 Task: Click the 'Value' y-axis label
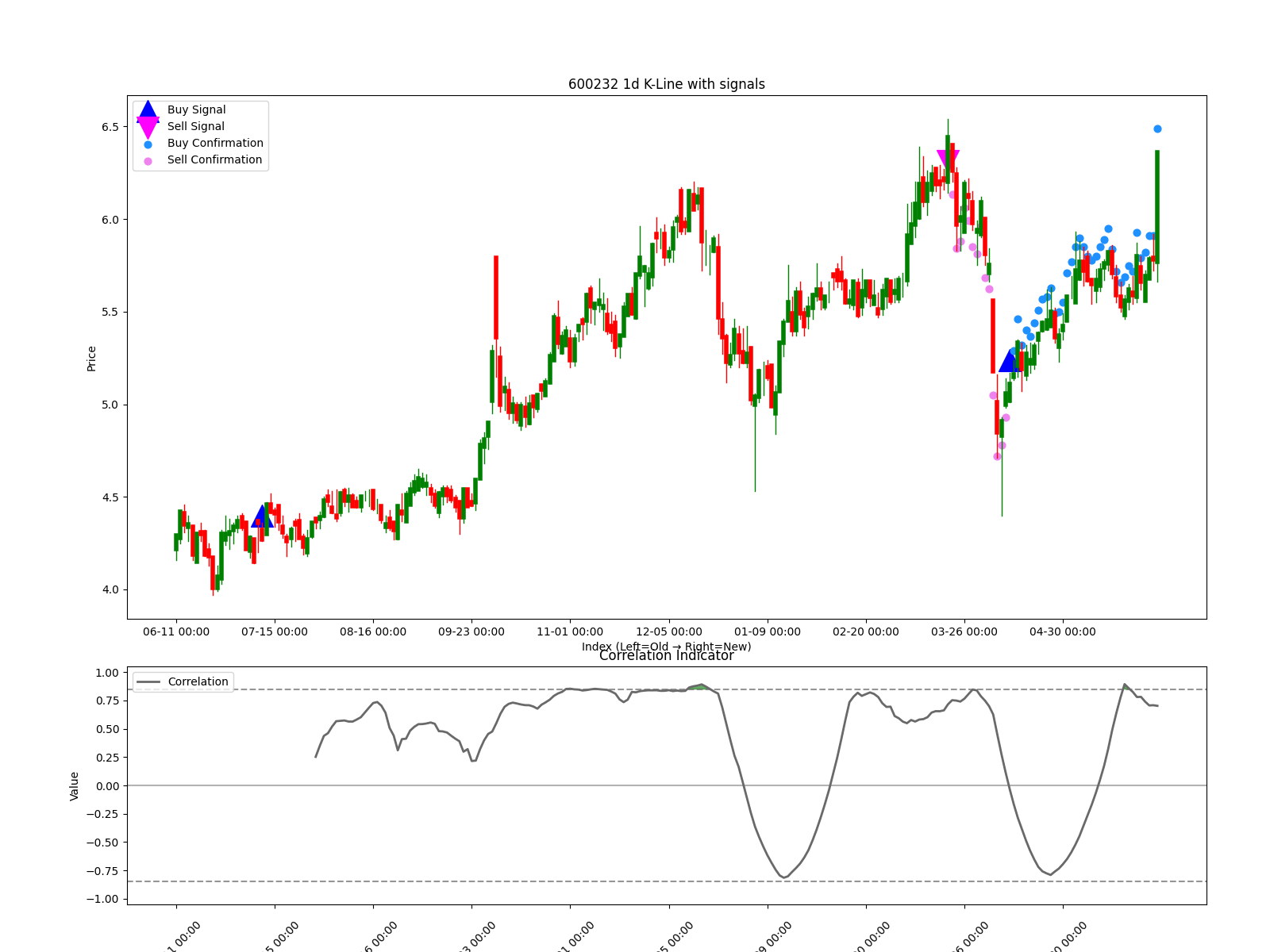[x=75, y=786]
